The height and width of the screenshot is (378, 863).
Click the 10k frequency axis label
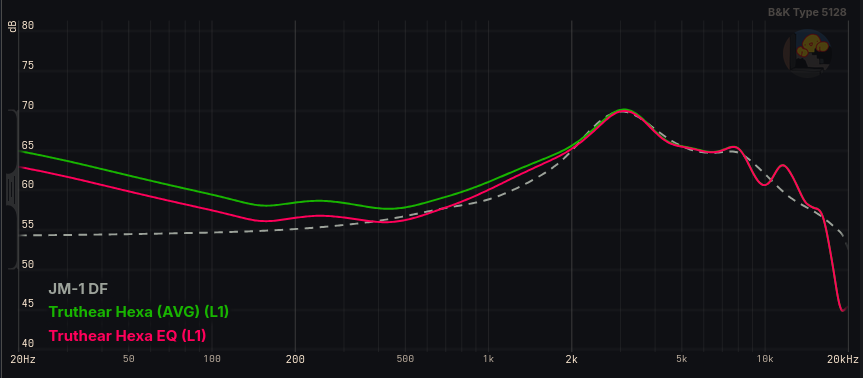pos(764,359)
